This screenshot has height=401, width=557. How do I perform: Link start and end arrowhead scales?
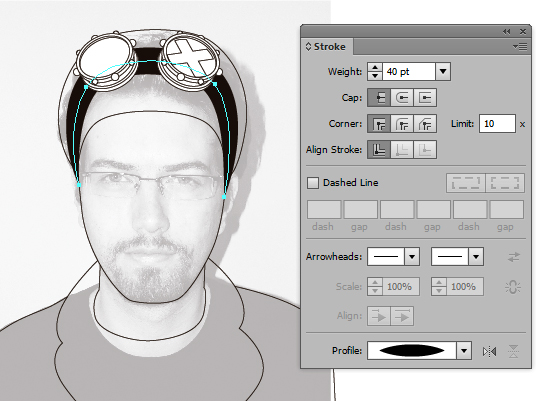tap(513, 287)
